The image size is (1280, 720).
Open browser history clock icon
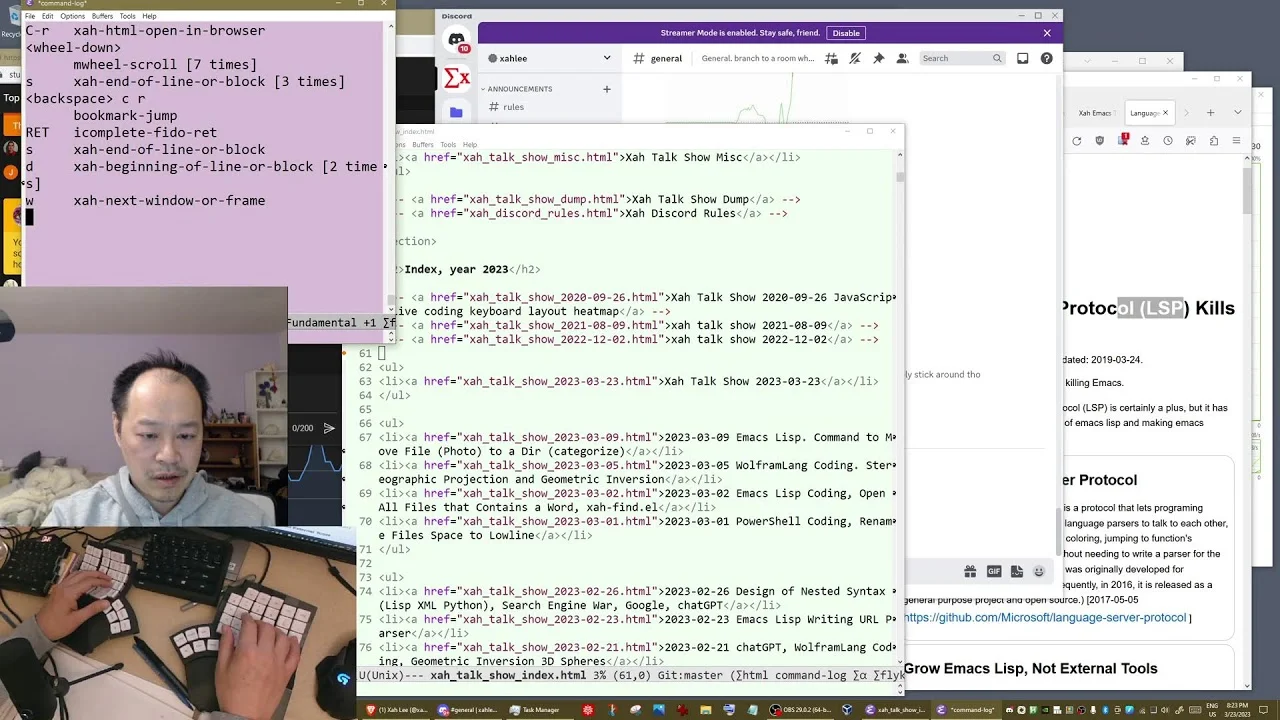(x=1167, y=141)
